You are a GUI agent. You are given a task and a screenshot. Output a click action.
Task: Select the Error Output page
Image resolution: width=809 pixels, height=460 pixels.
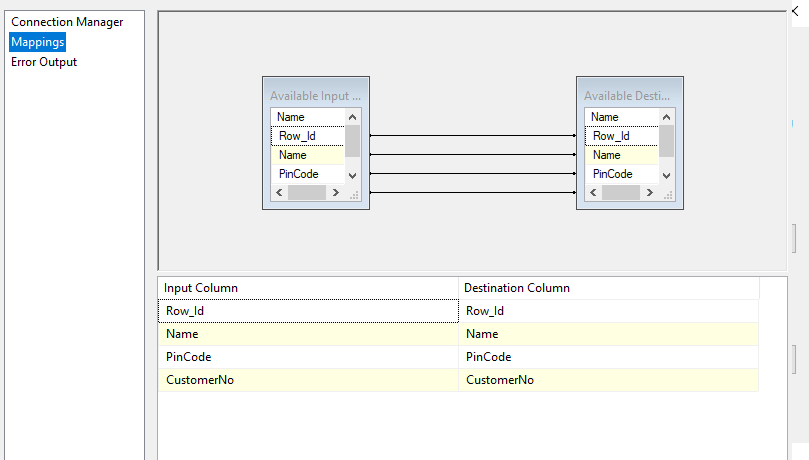click(44, 62)
